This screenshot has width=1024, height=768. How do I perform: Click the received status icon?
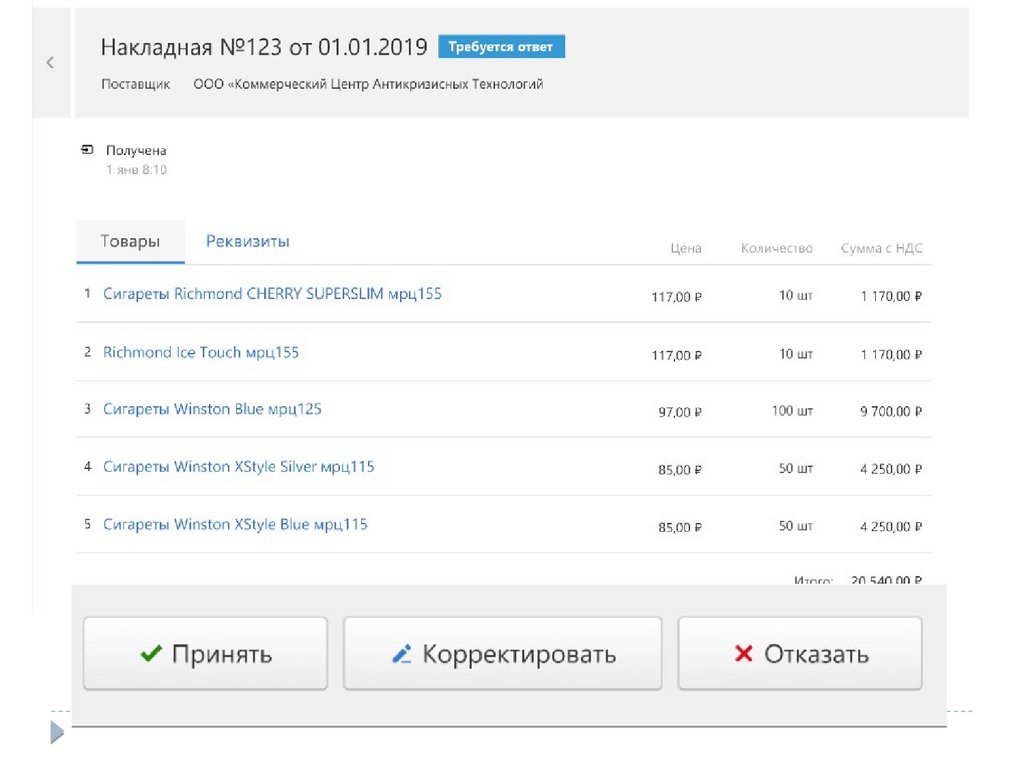88,150
